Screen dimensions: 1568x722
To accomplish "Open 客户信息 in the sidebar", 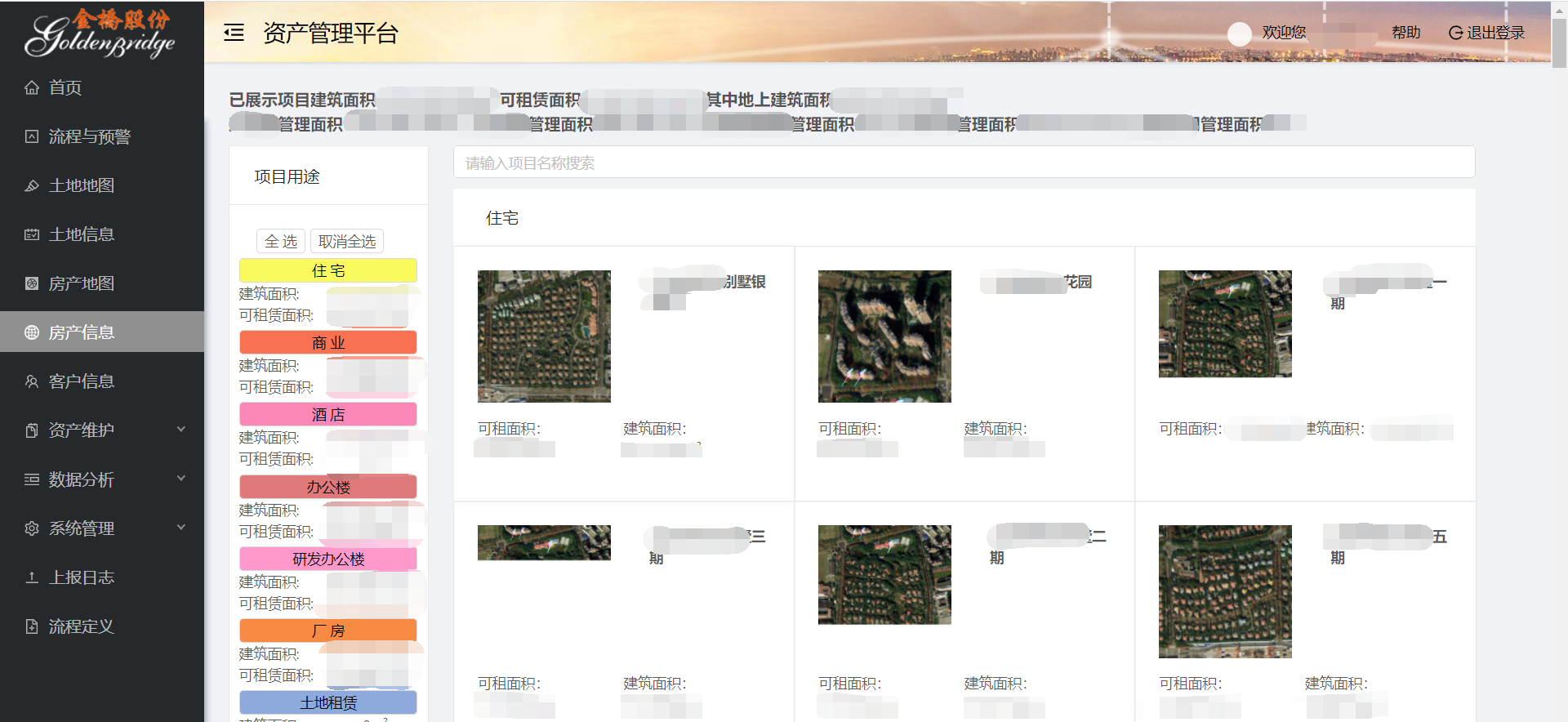I will click(x=102, y=381).
